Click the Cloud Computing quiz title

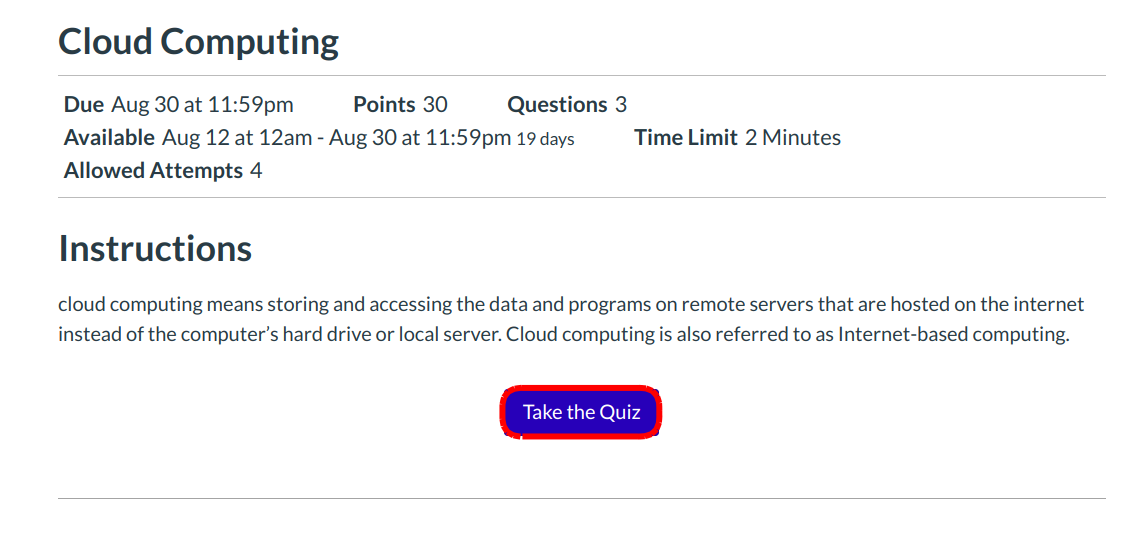(x=198, y=42)
